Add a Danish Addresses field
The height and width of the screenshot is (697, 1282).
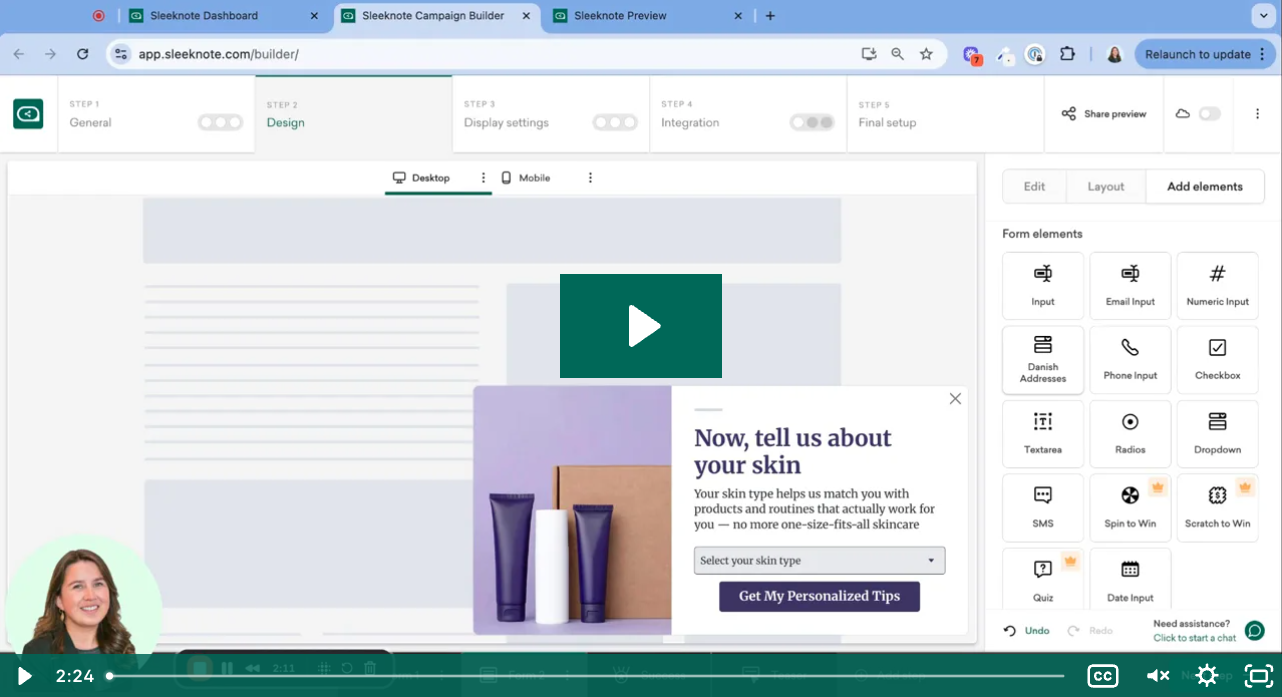coord(1043,359)
